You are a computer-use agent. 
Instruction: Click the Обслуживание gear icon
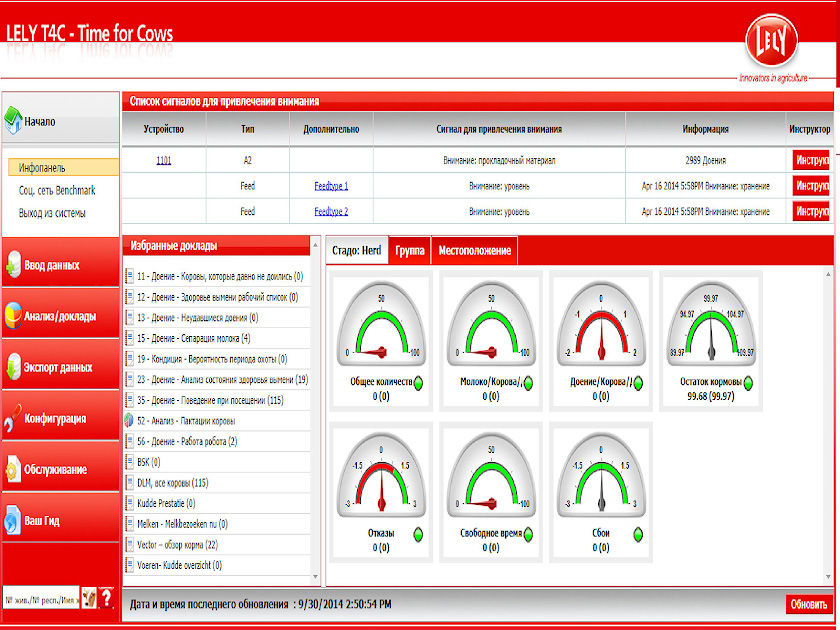[x=13, y=469]
